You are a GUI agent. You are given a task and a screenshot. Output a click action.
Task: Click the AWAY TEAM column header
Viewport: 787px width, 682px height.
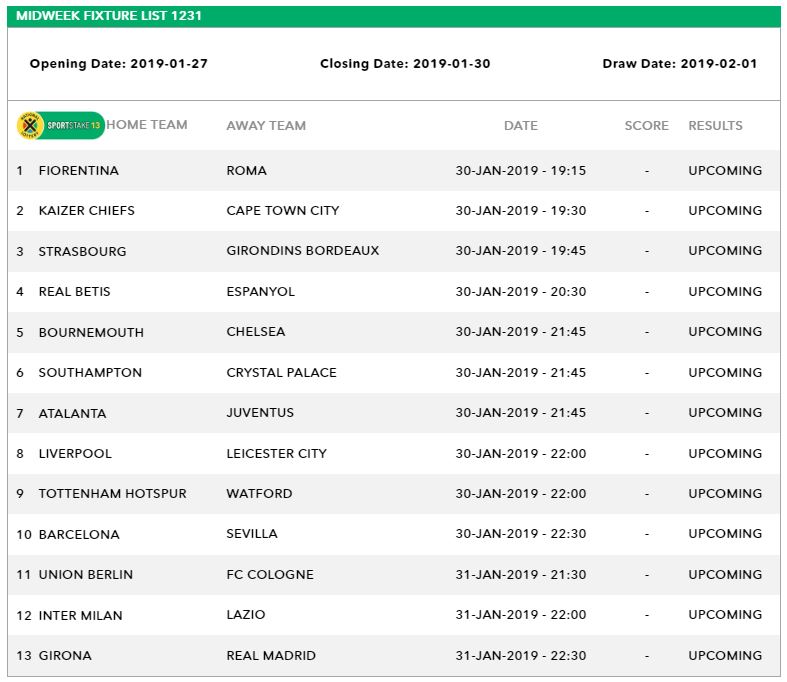point(266,126)
